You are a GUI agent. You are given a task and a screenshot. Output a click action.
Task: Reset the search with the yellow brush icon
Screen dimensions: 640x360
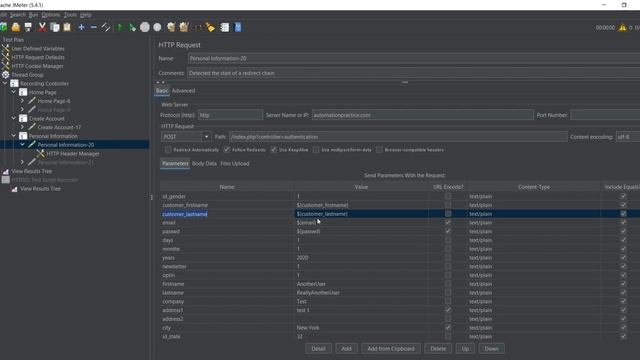[210, 27]
